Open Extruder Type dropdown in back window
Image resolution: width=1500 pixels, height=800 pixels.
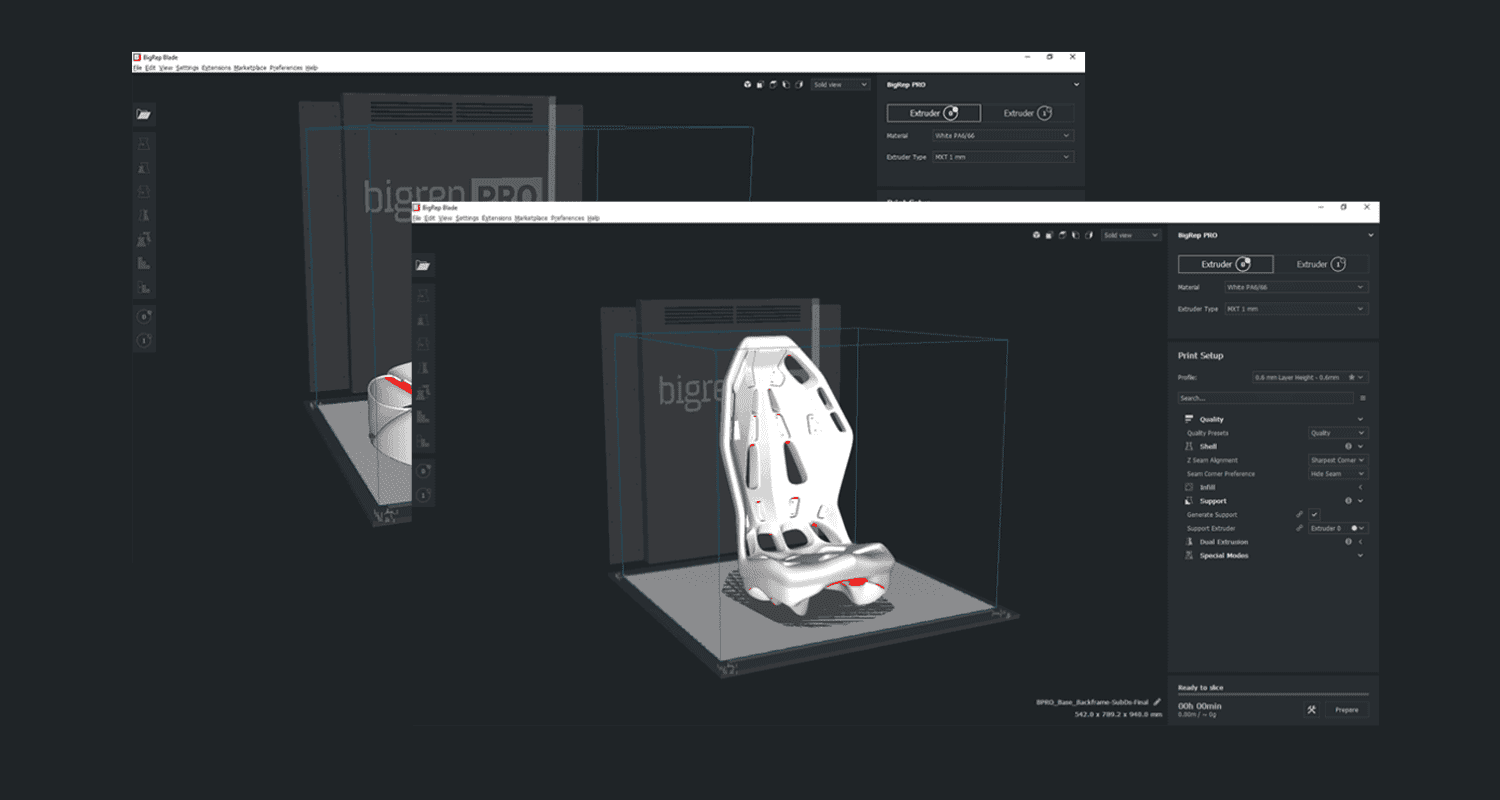coord(1003,157)
